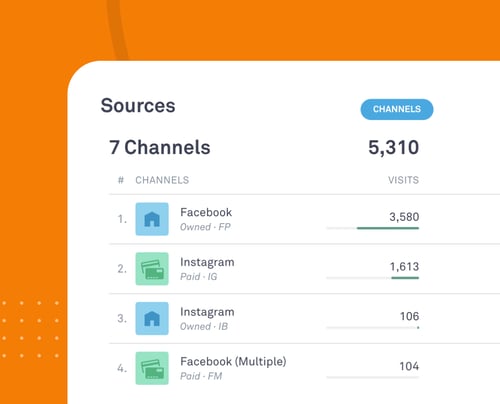Click the 3,580 visits progress bar

[373, 228]
